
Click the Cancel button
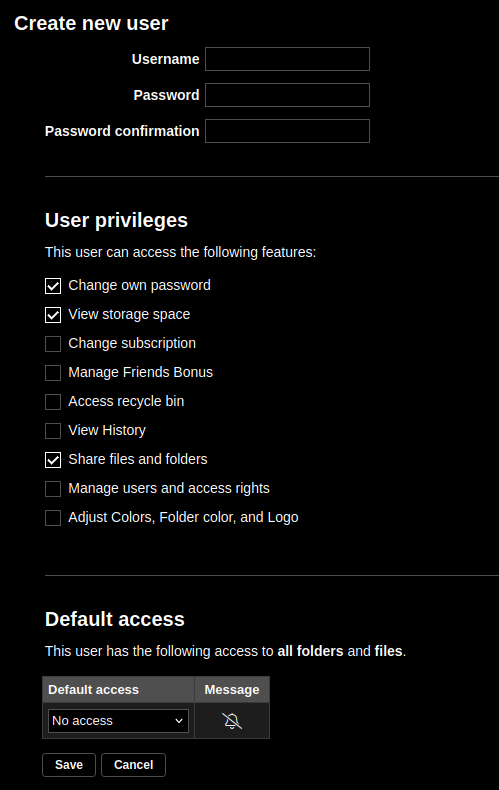pos(134,765)
